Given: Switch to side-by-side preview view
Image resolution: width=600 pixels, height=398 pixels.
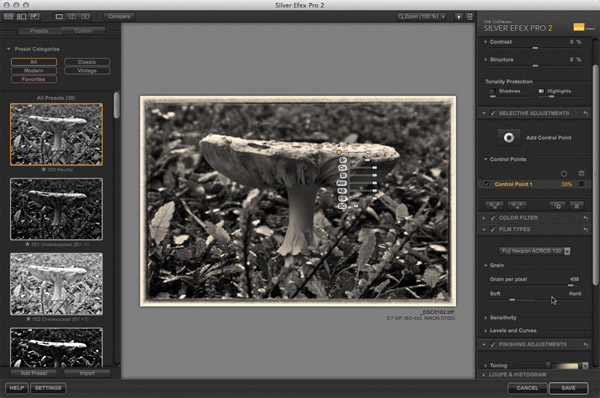Looking at the screenshot, I should (85, 16).
